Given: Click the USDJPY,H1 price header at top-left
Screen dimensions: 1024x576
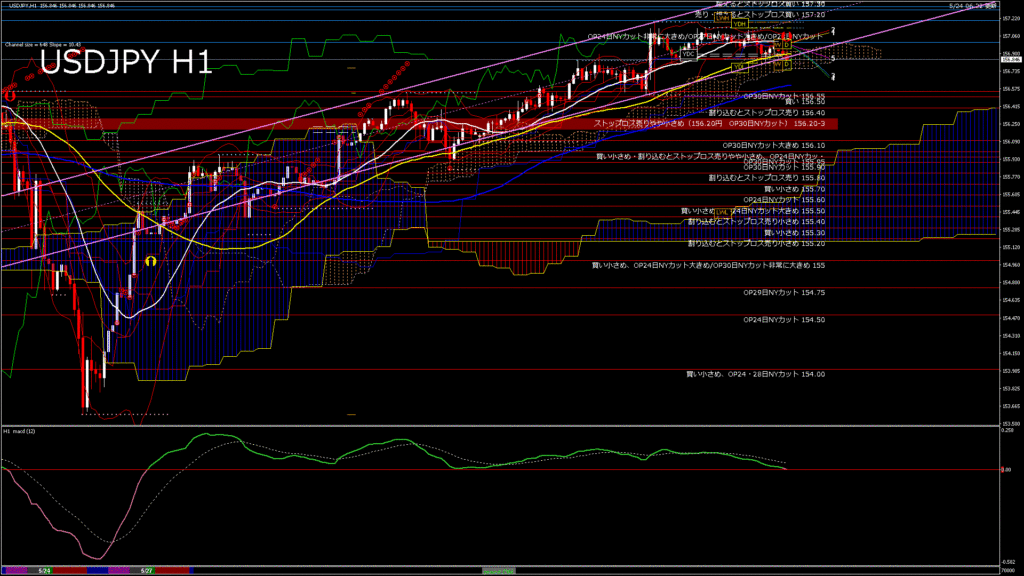Looking at the screenshot, I should [62, 5].
